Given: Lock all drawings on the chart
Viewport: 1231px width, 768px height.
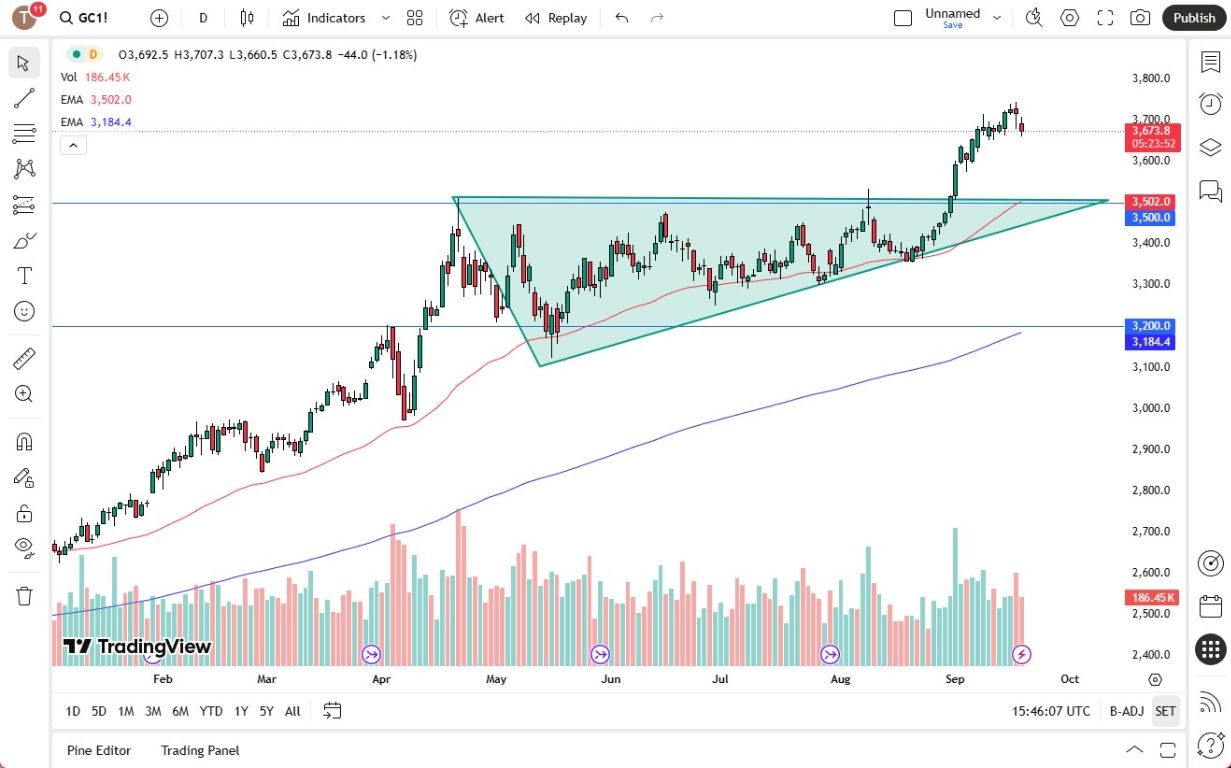Looking at the screenshot, I should pos(22,513).
